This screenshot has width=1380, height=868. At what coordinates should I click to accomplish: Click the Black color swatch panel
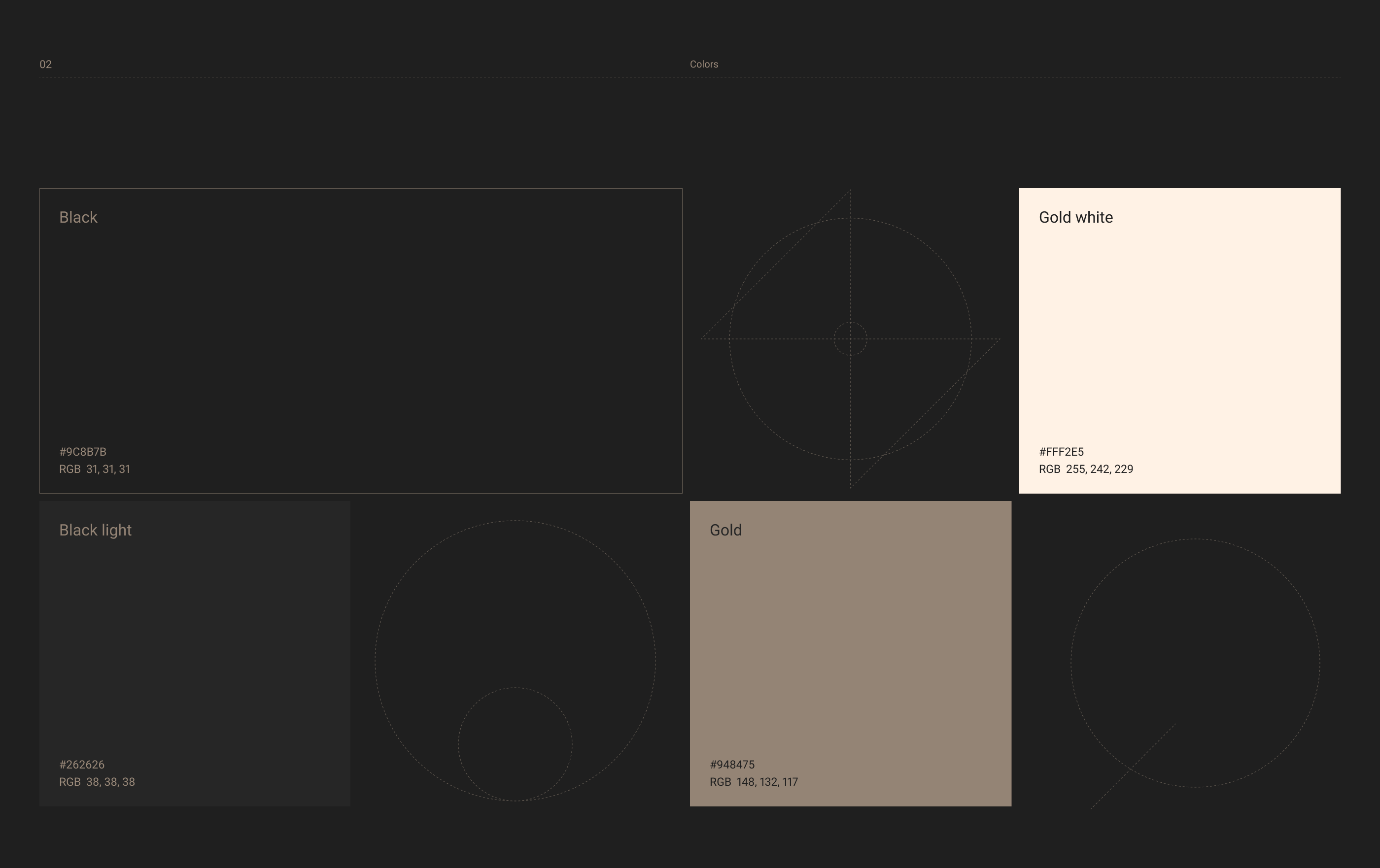tap(360, 340)
